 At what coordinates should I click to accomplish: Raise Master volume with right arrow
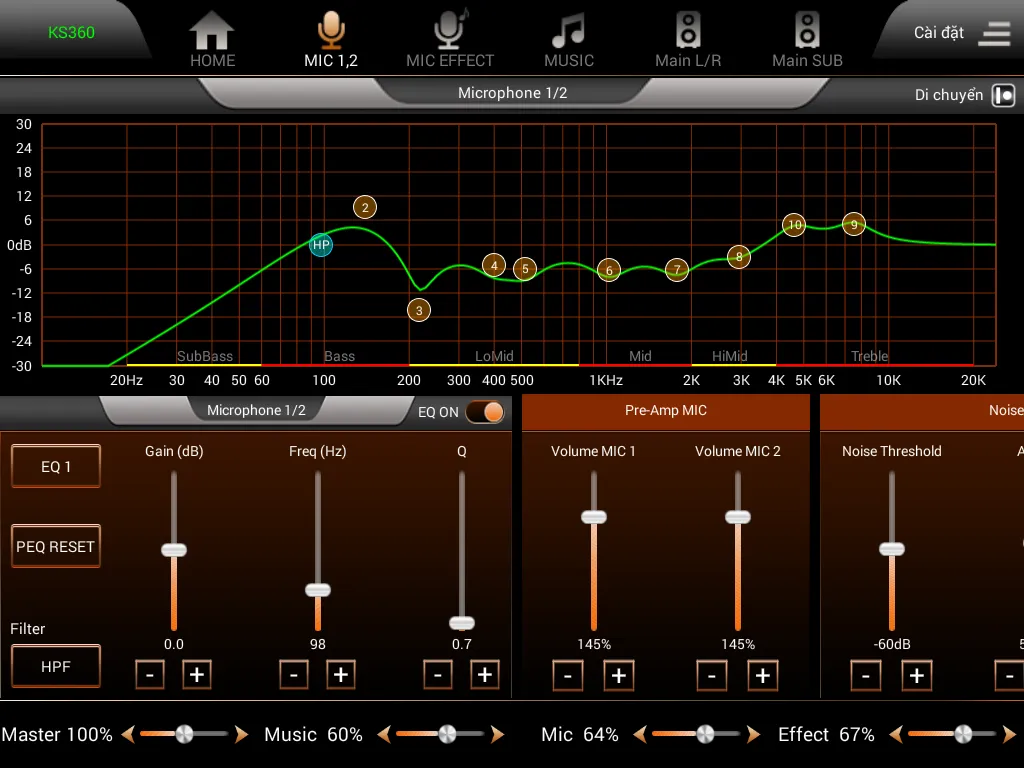241,735
